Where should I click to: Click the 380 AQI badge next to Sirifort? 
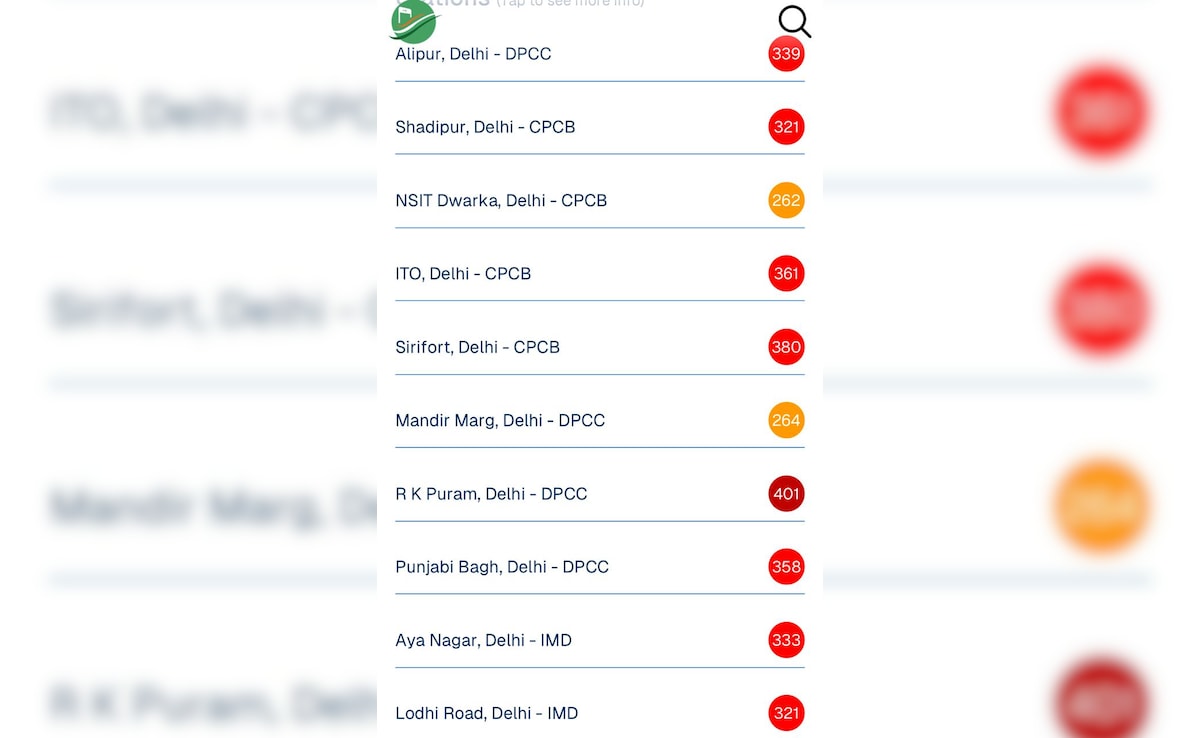(x=786, y=347)
